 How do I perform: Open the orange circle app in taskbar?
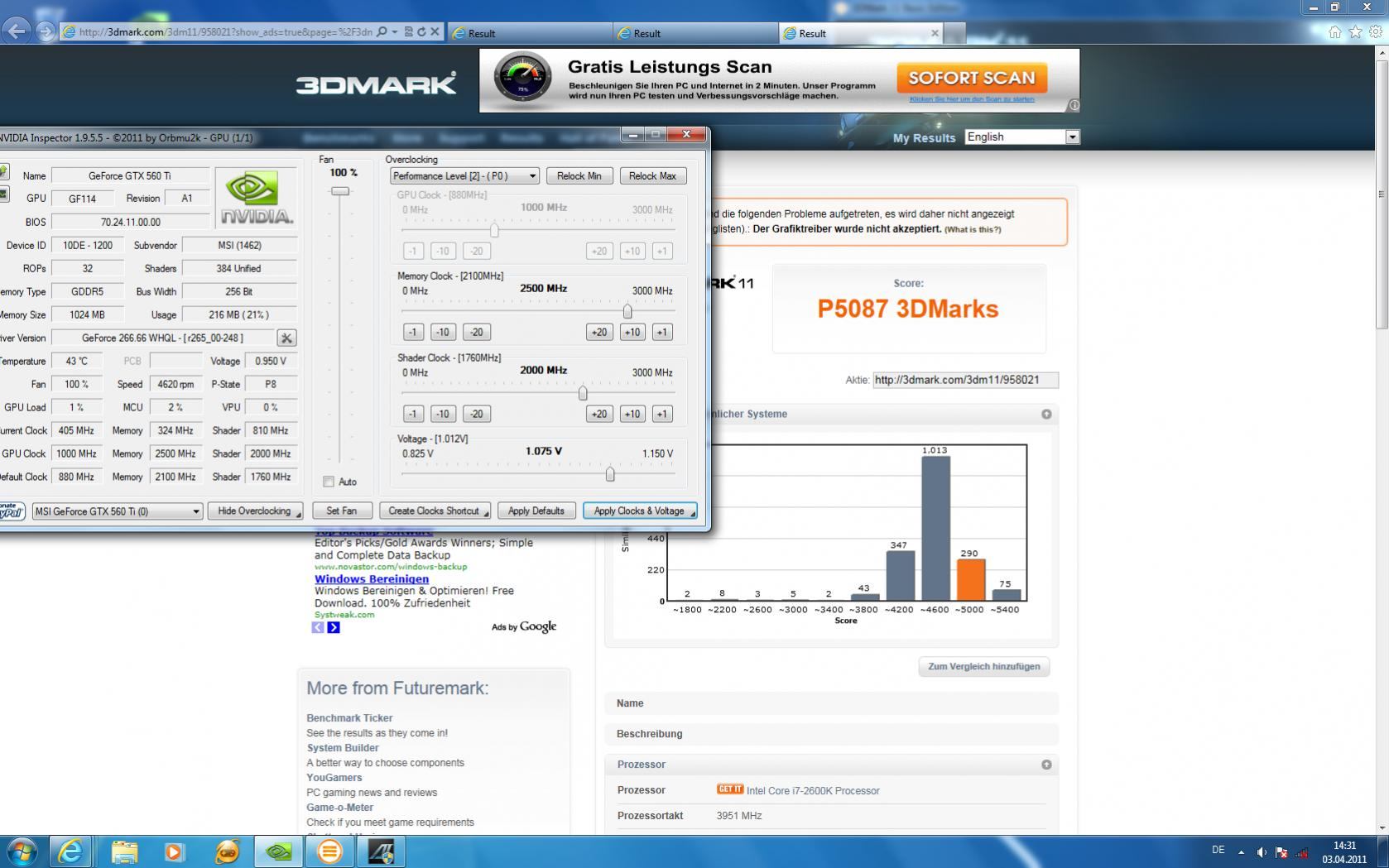tap(329, 851)
